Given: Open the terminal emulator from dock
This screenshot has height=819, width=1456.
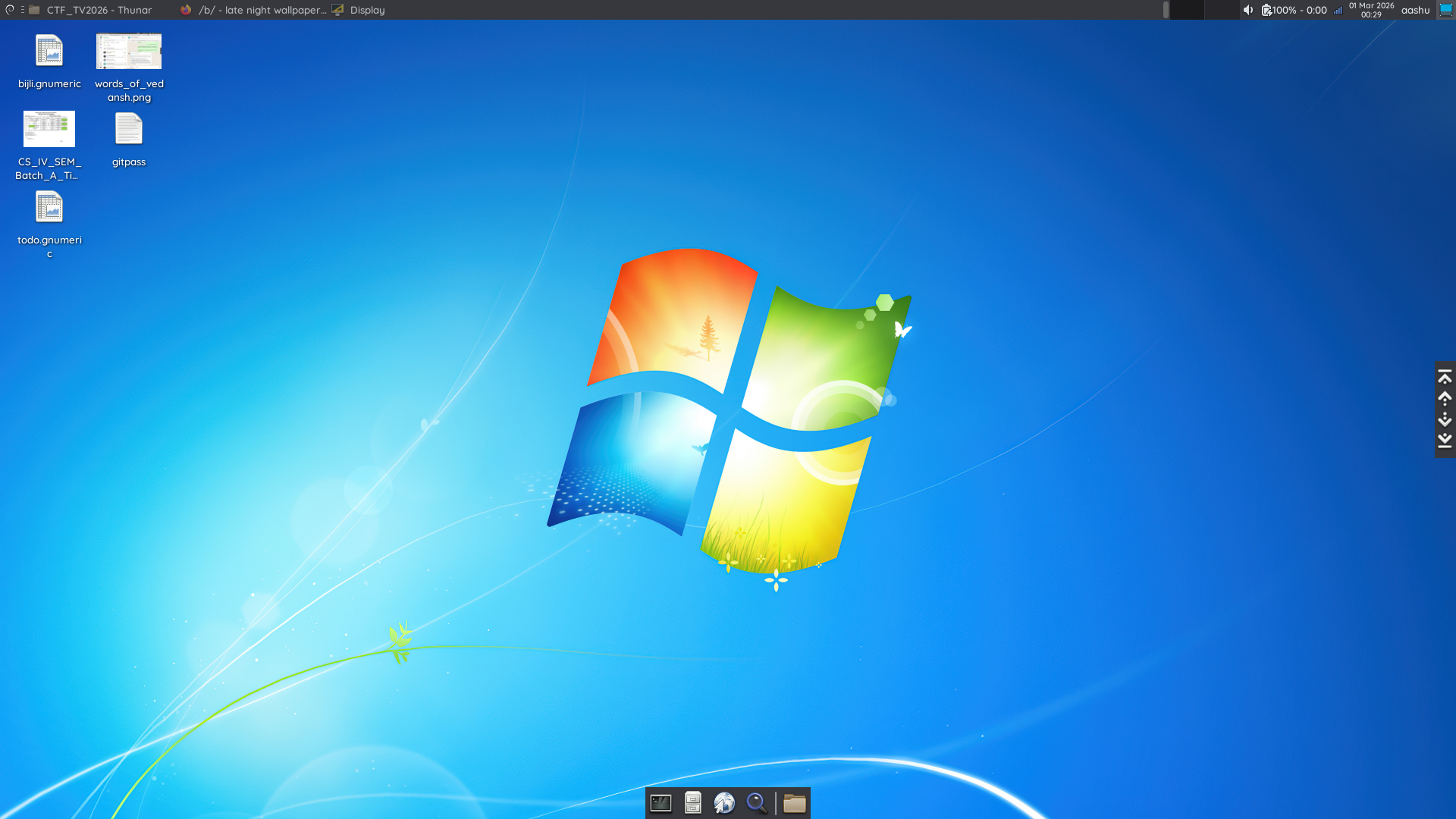Looking at the screenshot, I should point(661,803).
